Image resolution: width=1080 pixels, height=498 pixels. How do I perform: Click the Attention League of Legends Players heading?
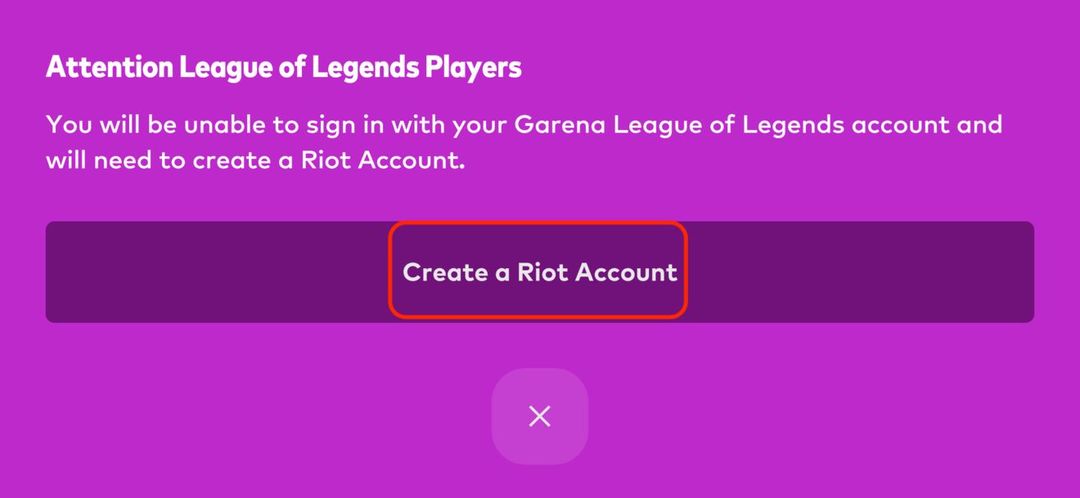tap(284, 69)
